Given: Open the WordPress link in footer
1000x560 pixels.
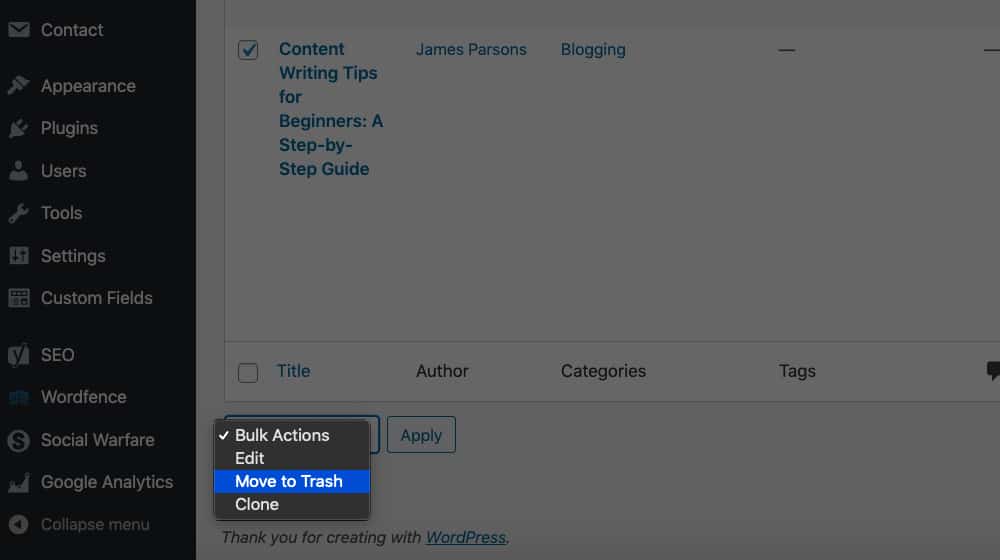Looking at the screenshot, I should [x=466, y=537].
